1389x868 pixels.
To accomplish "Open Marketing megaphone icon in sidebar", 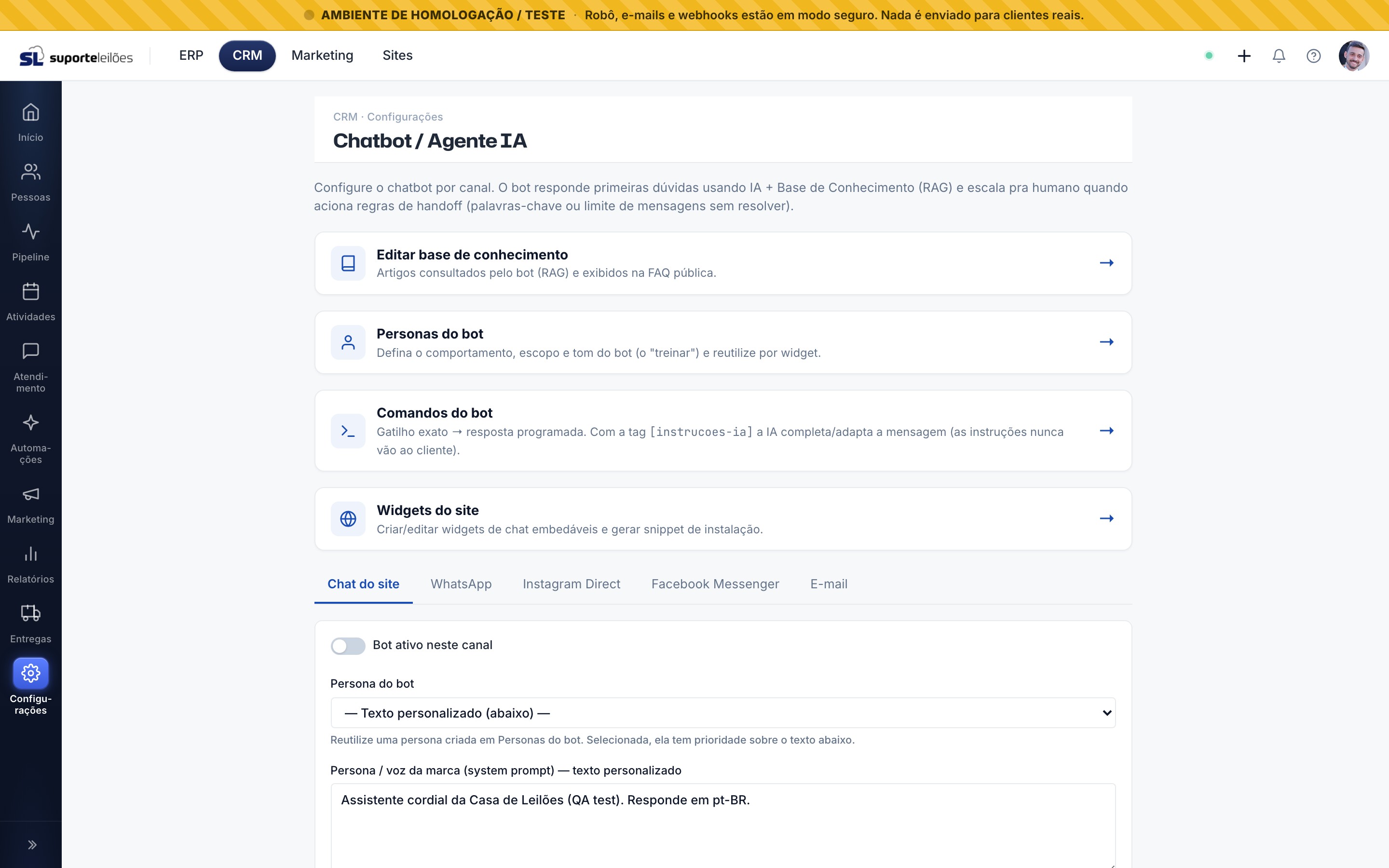I will (30, 494).
